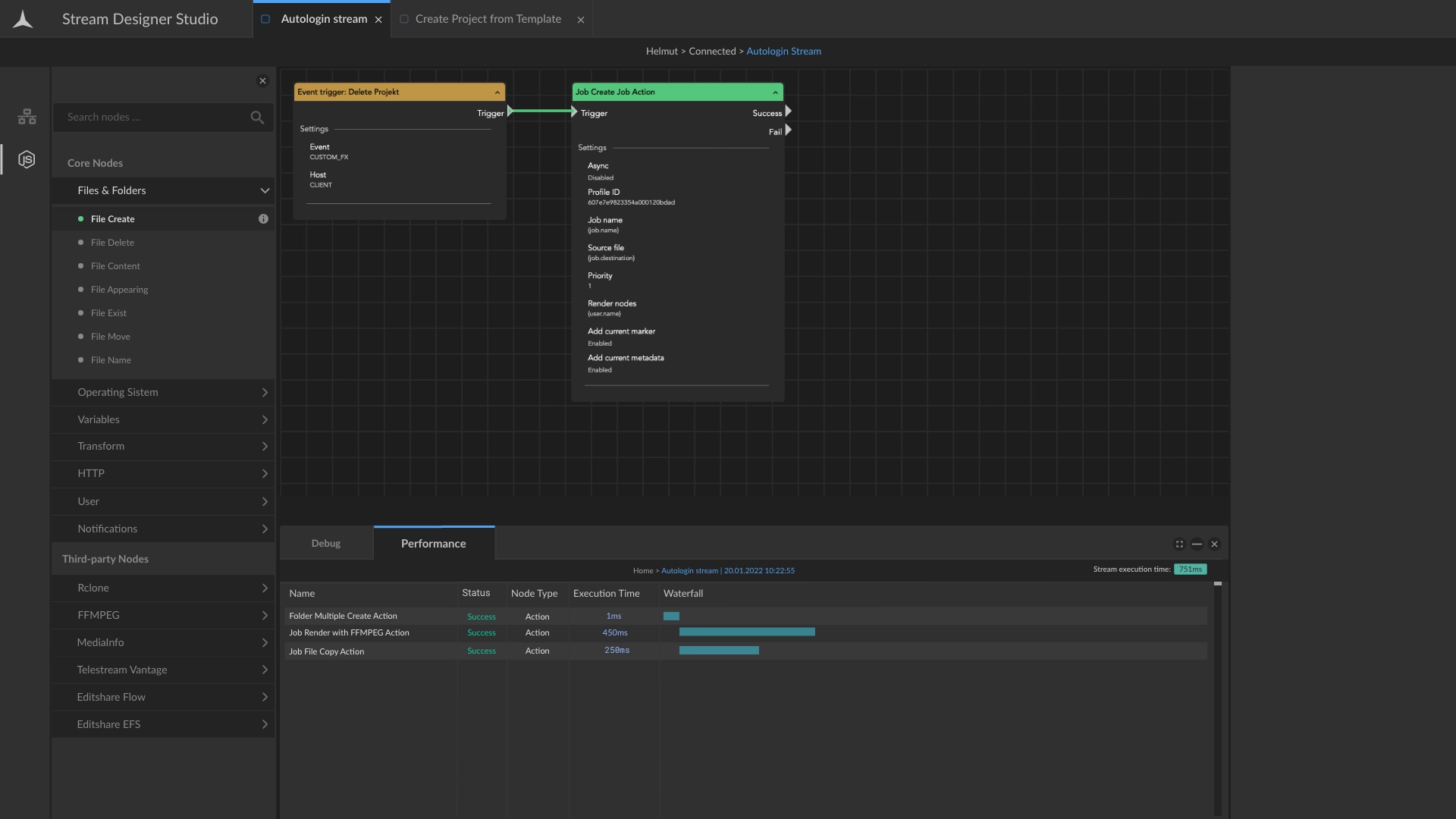Click the Success output port arrow

click(x=789, y=112)
